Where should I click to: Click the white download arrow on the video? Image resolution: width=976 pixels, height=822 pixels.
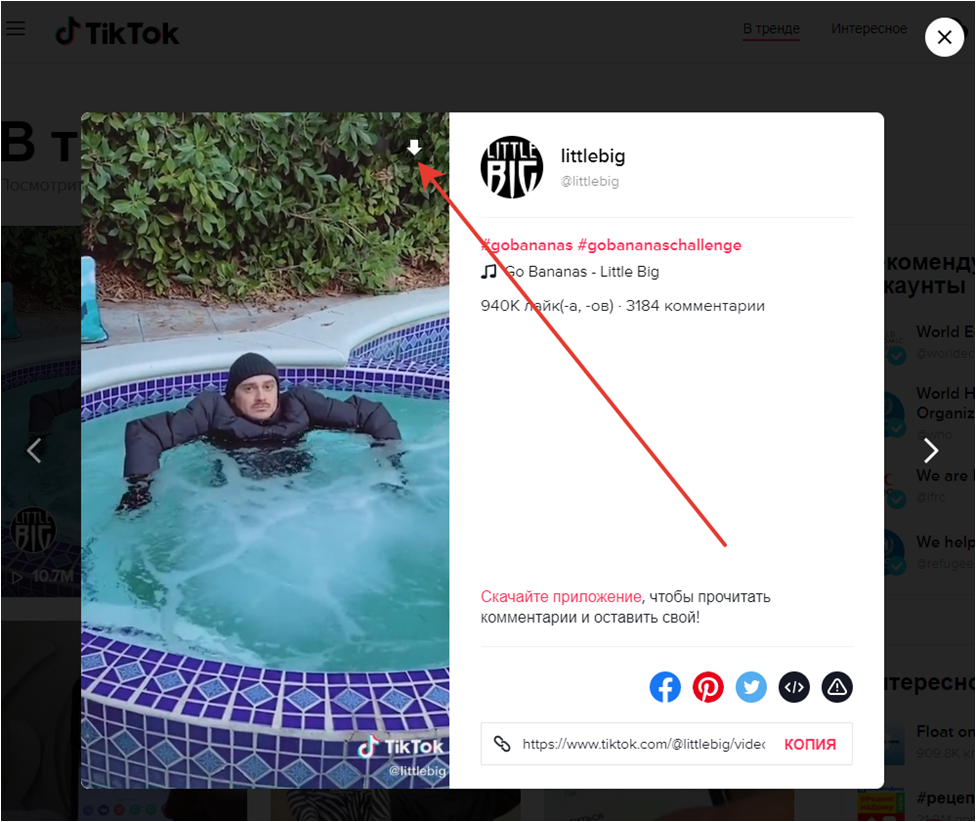pos(414,147)
